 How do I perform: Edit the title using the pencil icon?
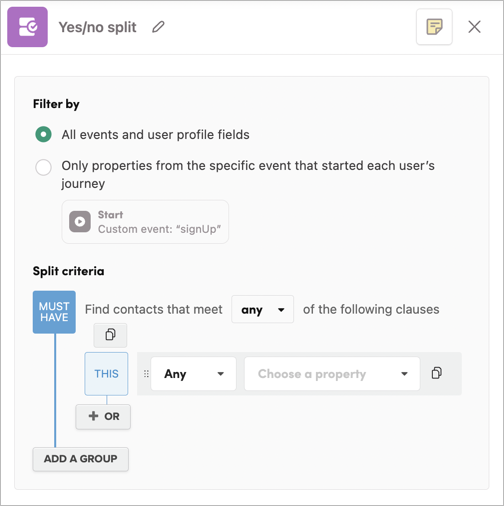click(x=158, y=27)
